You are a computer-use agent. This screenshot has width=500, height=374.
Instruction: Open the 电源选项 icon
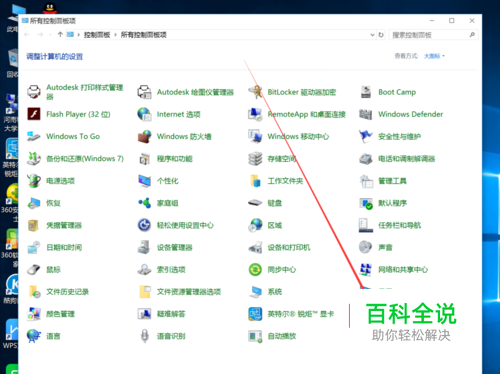click(x=34, y=181)
